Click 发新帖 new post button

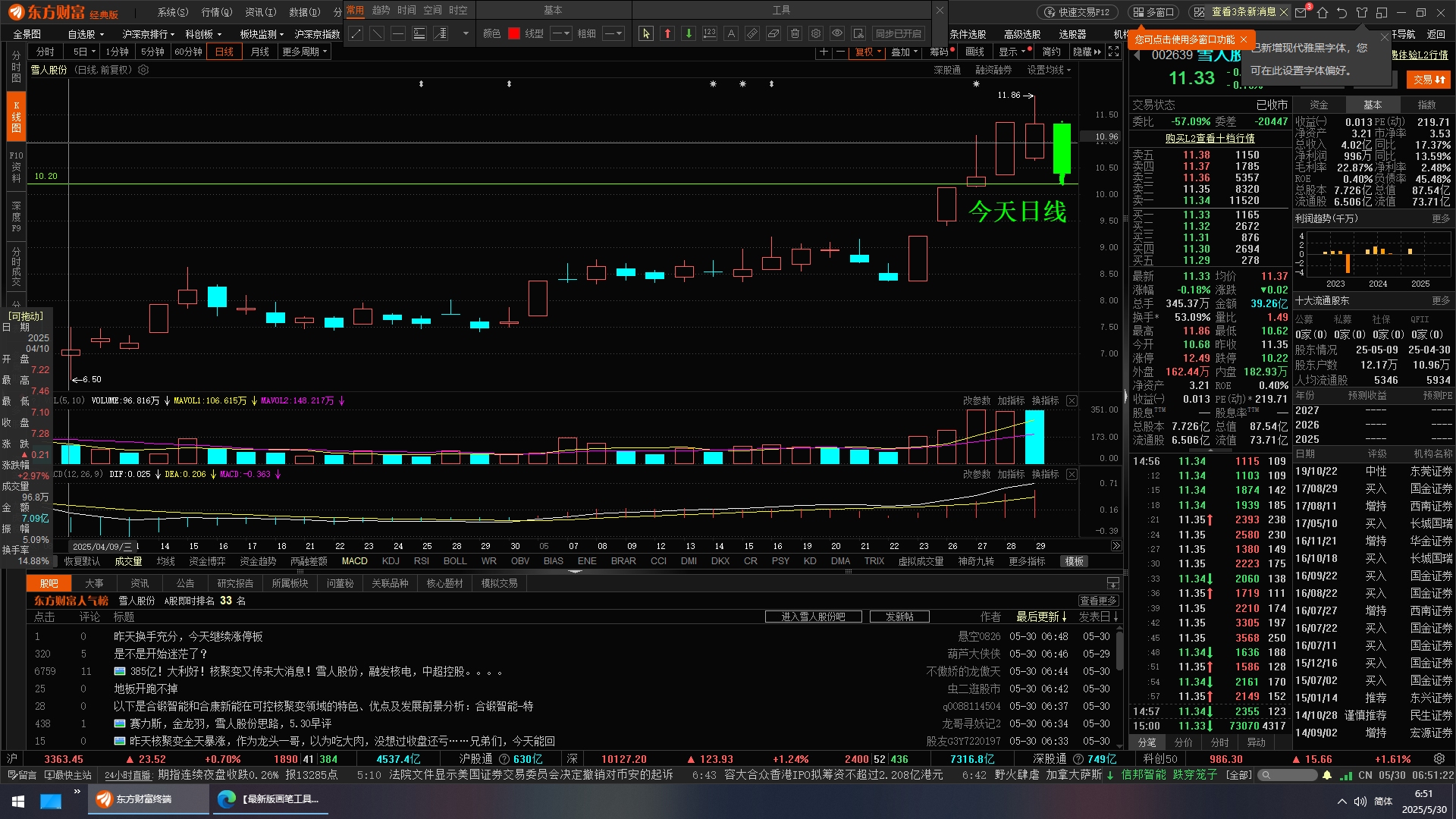(x=899, y=617)
